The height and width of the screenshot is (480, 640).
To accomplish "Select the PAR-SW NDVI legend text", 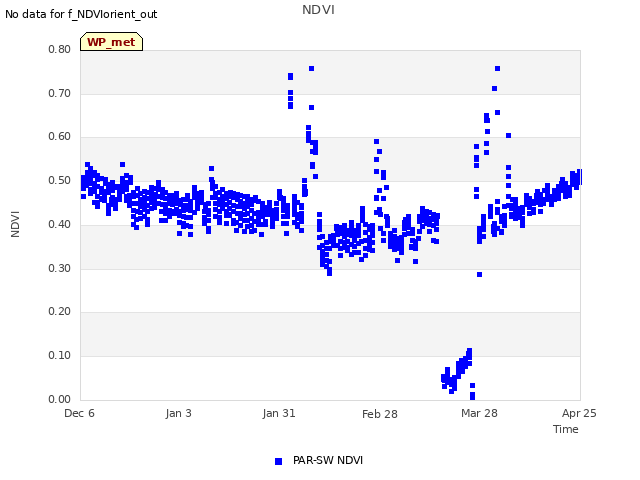I will pyautogui.click(x=328, y=460).
